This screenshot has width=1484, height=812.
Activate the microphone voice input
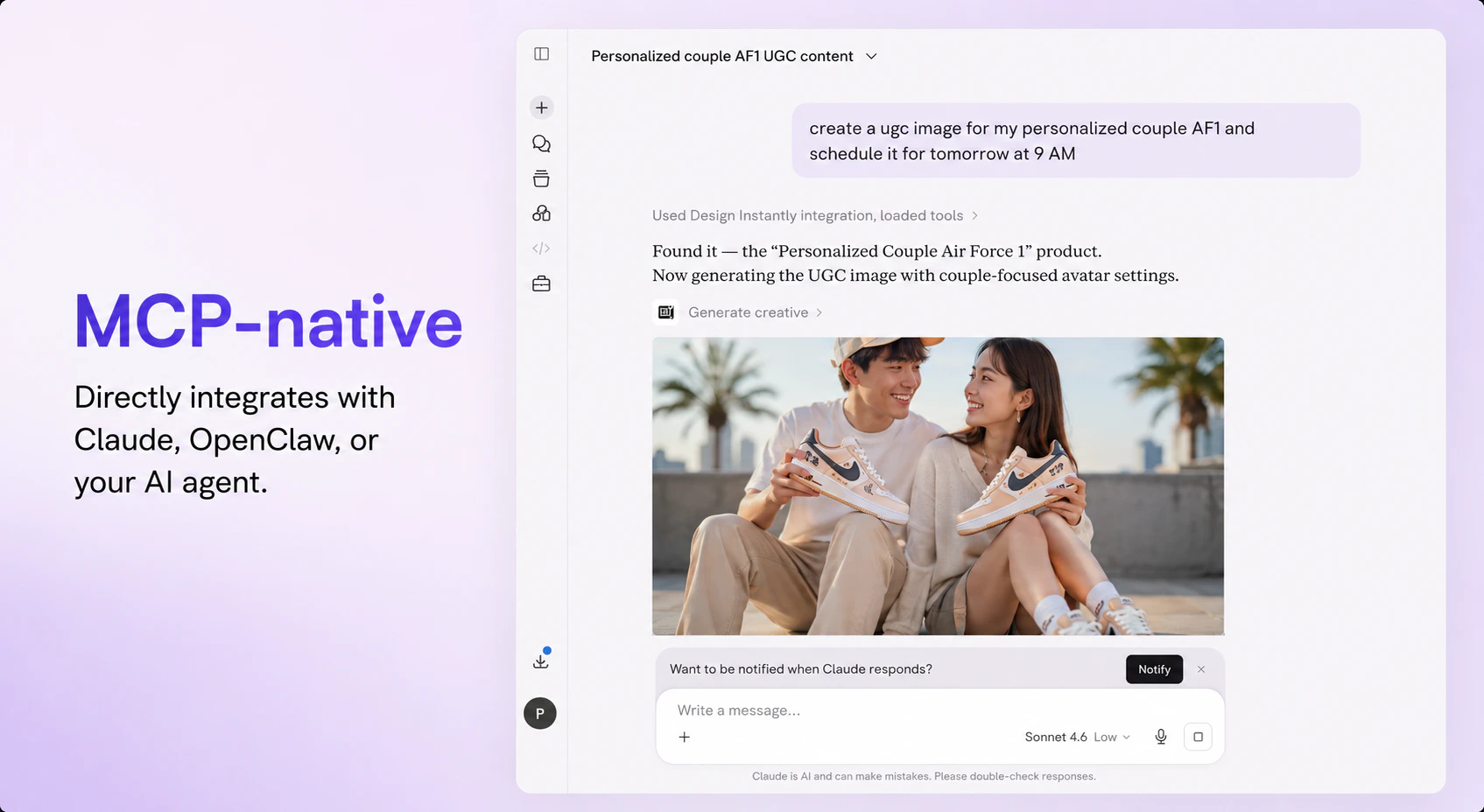coord(1161,737)
